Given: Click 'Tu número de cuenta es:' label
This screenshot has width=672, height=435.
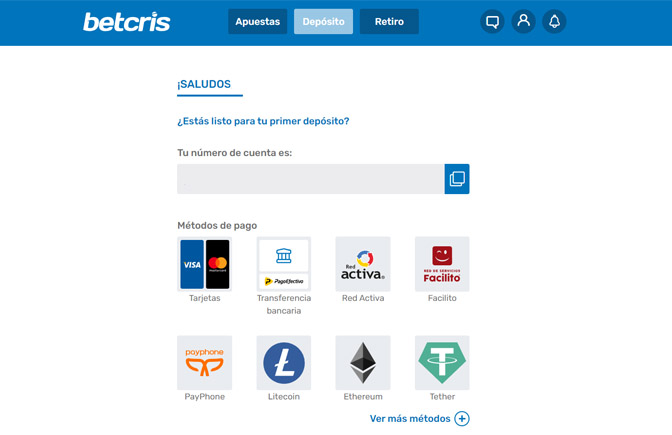Looking at the screenshot, I should point(234,153).
